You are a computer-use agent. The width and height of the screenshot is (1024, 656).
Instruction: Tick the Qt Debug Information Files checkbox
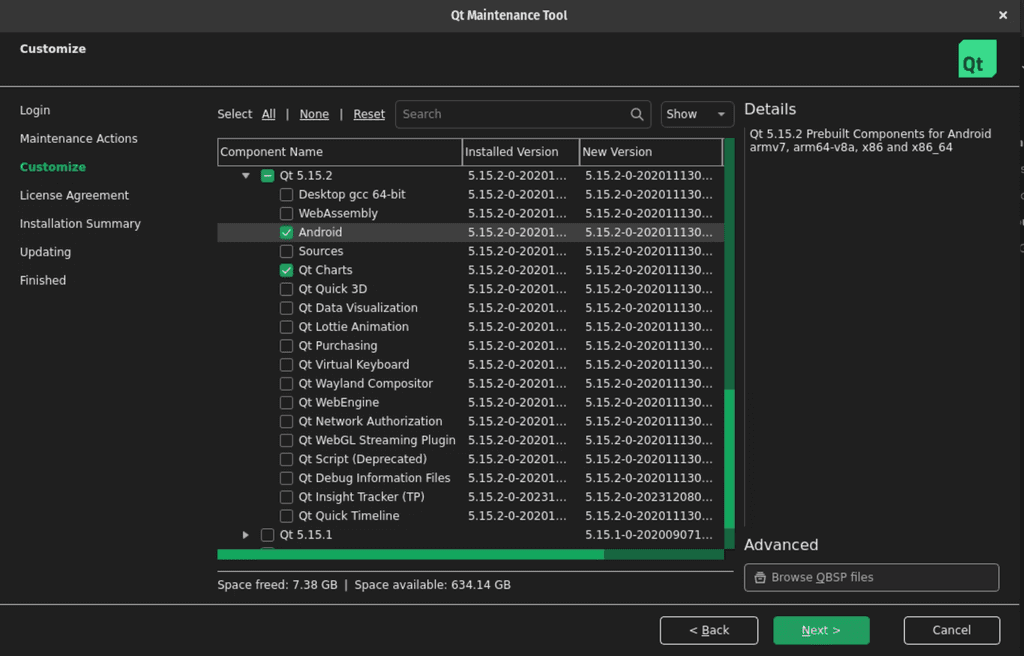(286, 479)
